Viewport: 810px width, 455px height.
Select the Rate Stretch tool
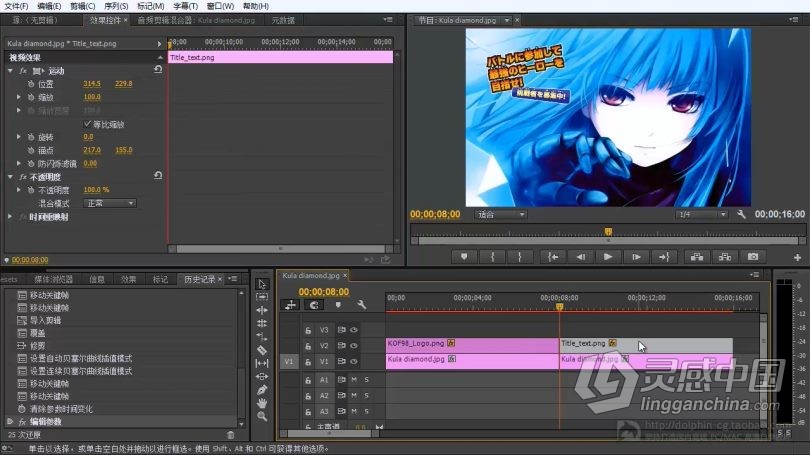point(262,337)
